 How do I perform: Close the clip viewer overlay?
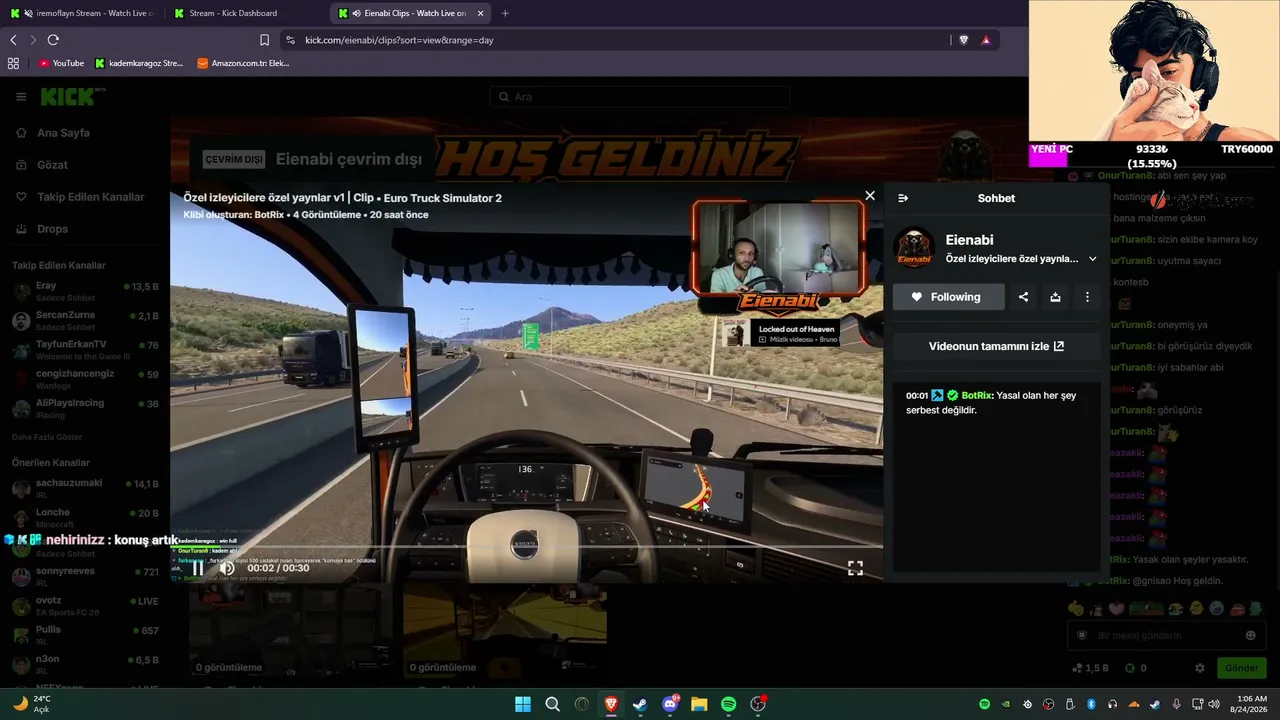pyautogui.click(x=870, y=196)
